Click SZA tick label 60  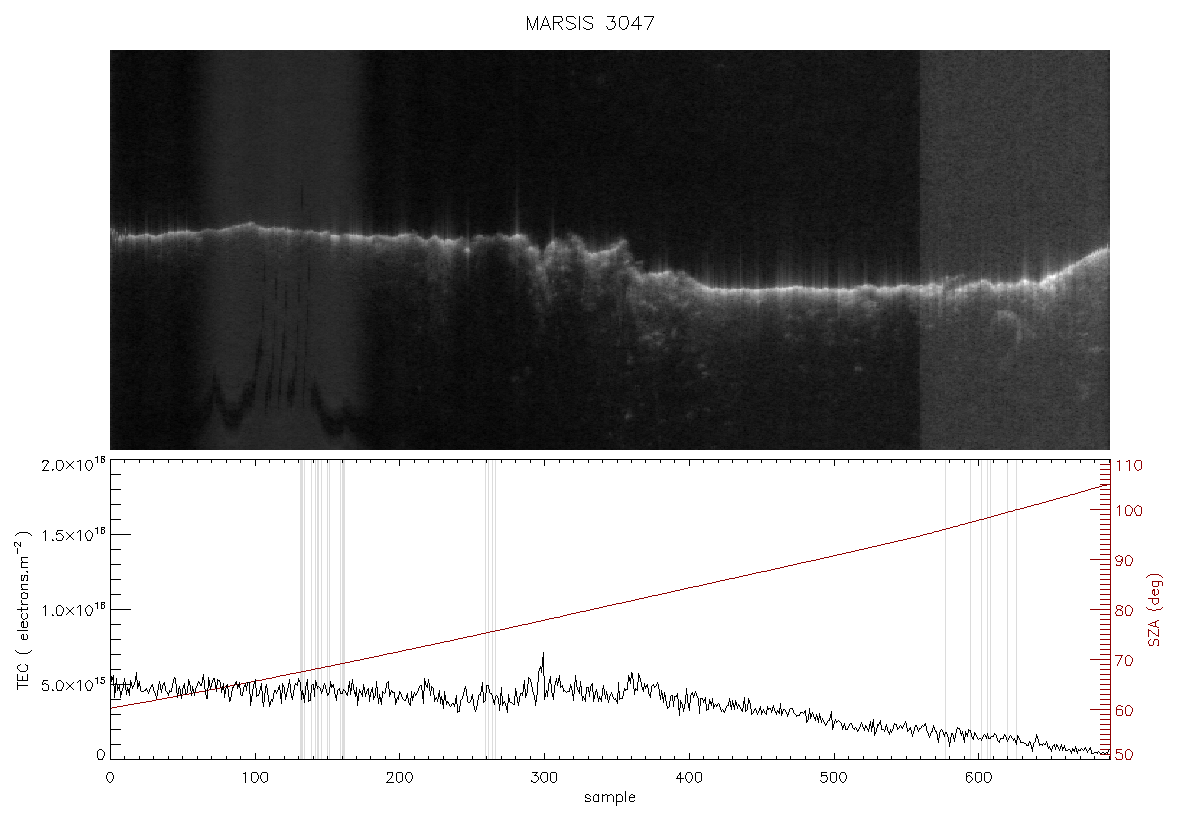[x=1124, y=710]
